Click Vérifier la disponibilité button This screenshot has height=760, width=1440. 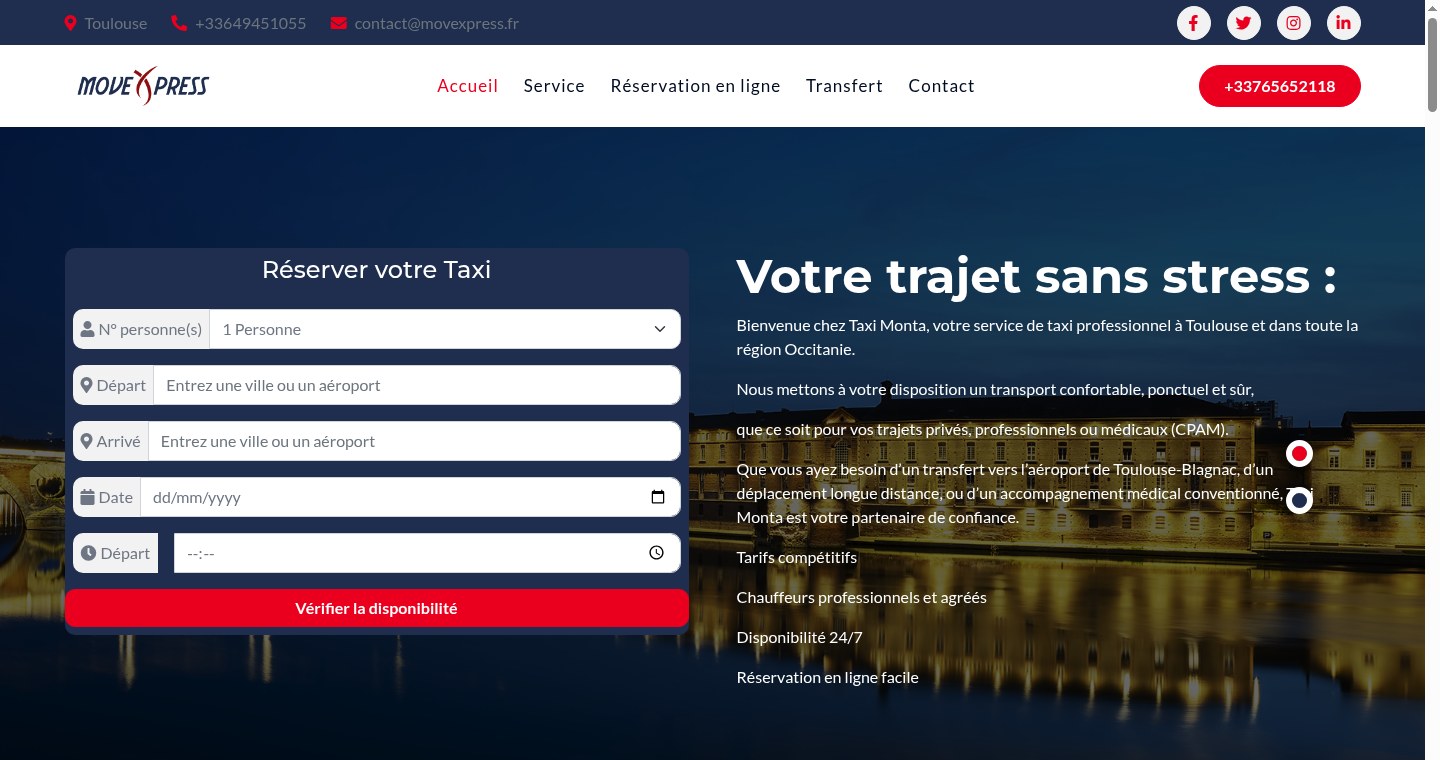(377, 608)
